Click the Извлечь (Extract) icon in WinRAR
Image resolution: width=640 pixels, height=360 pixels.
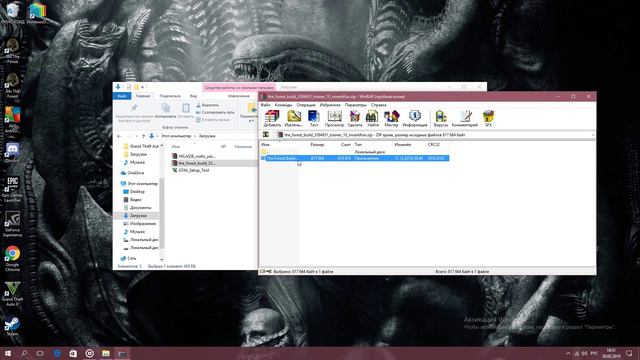pyautogui.click(x=293, y=118)
